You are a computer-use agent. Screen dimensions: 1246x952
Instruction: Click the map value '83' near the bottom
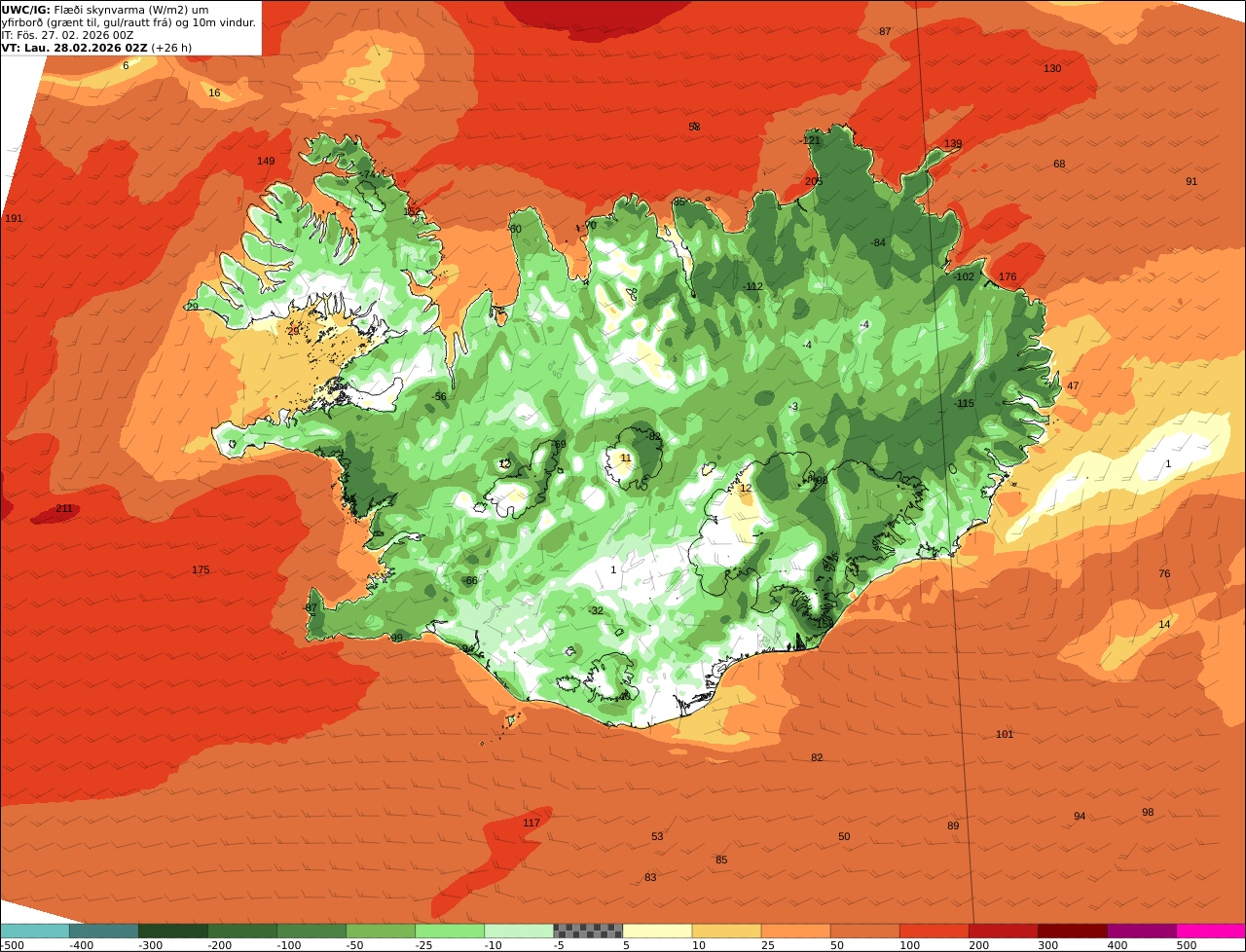pyautogui.click(x=650, y=877)
